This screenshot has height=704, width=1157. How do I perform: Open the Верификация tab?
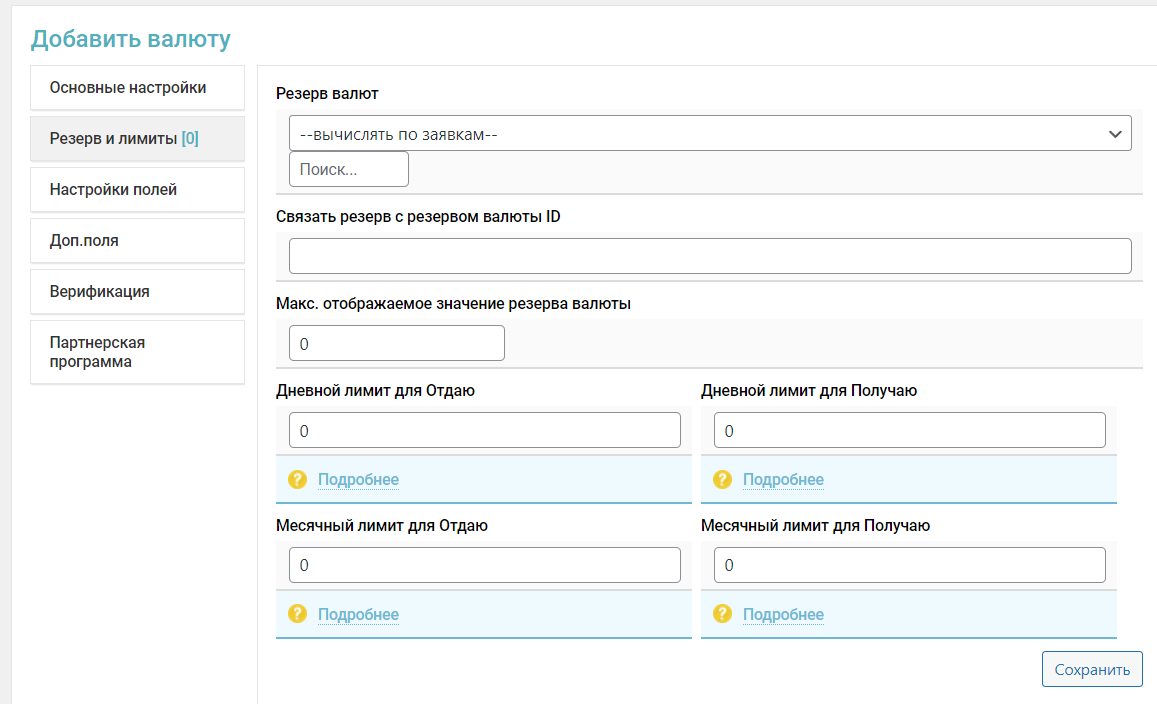pyautogui.click(x=137, y=292)
